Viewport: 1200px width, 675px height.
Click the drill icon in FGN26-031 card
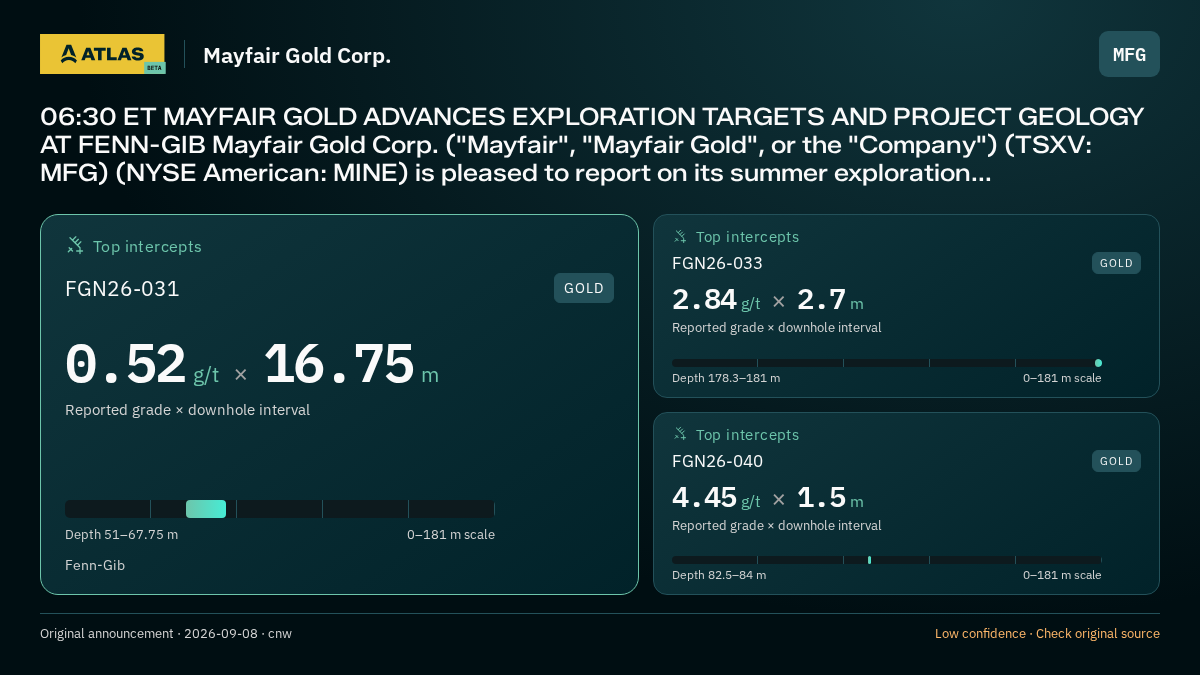click(75, 246)
